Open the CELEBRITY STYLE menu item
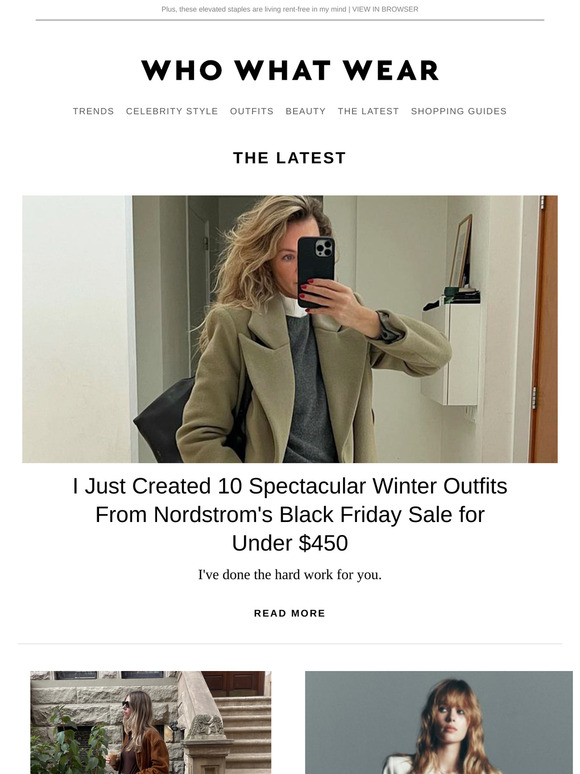 (172, 111)
